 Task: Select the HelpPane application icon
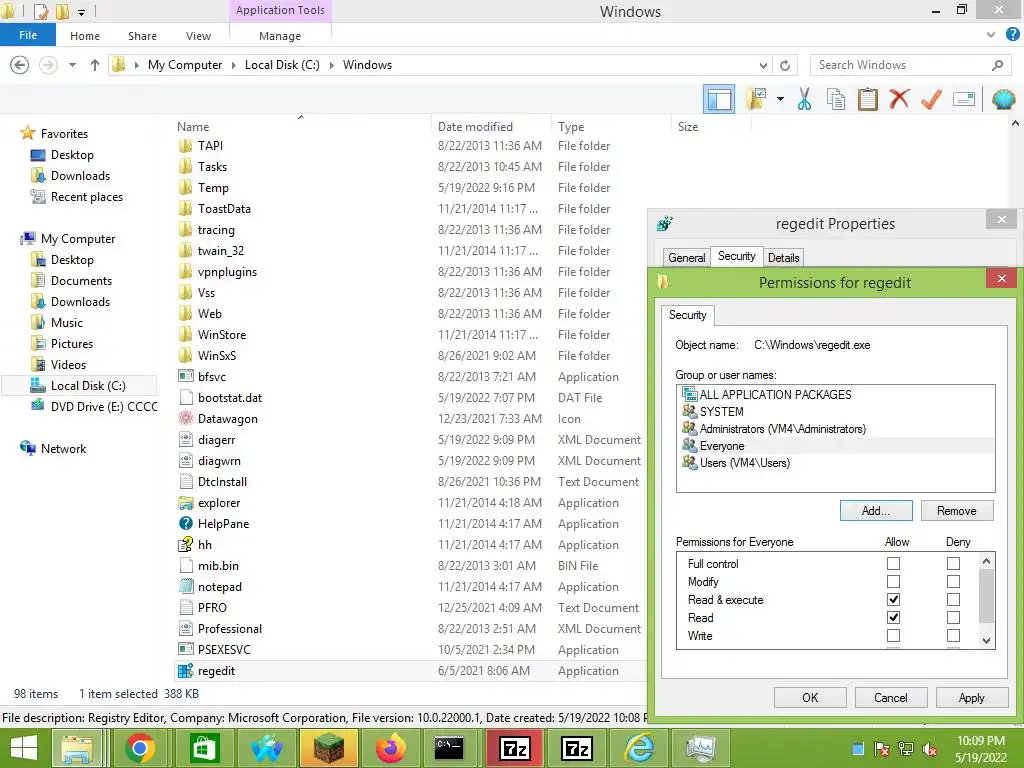185,524
